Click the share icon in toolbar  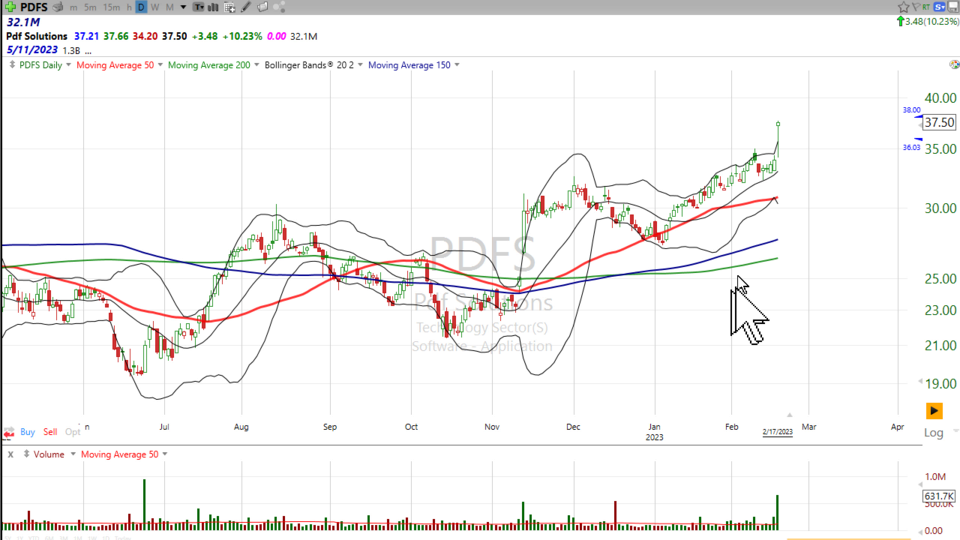point(279,7)
